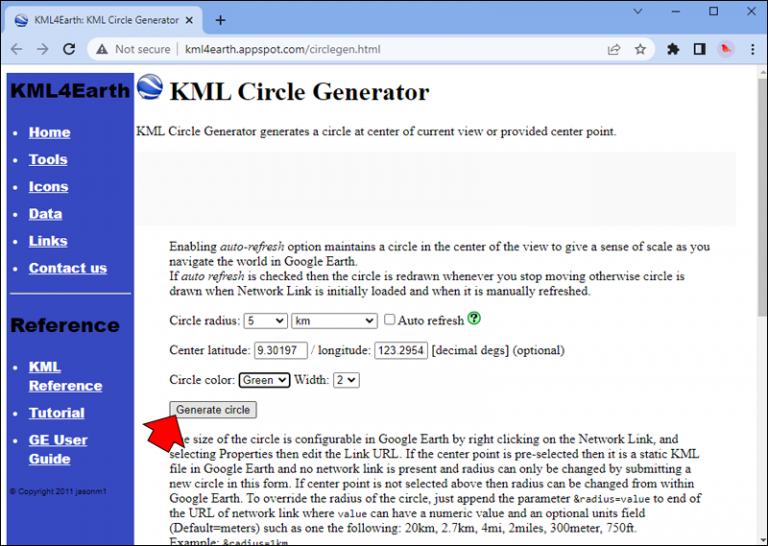Bookmark this page with the star icon
Viewport: 768px width, 546px height.
click(640, 49)
